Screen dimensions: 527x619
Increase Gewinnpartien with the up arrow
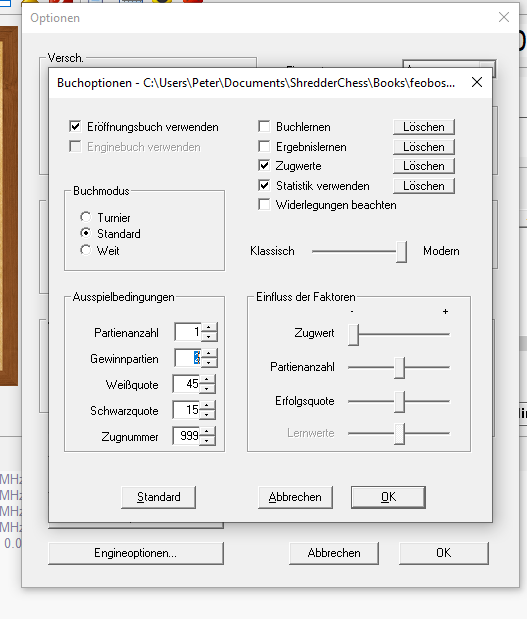[x=209, y=353]
